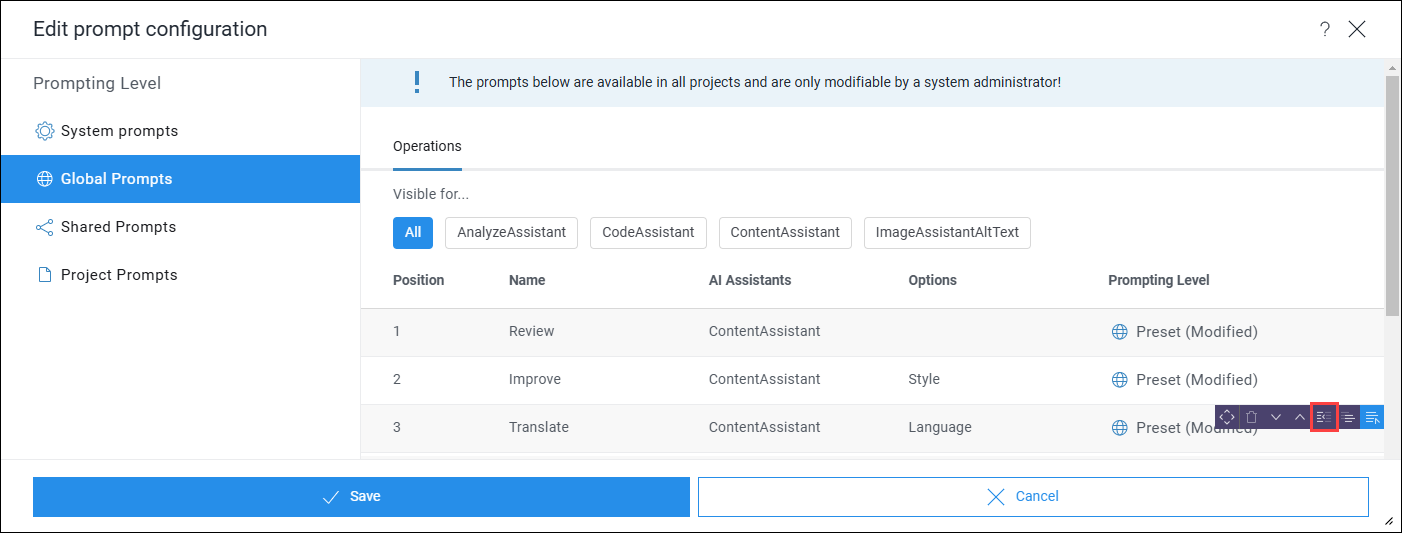
Task: Click the globe icon in the Improve row
Action: coord(1120,380)
